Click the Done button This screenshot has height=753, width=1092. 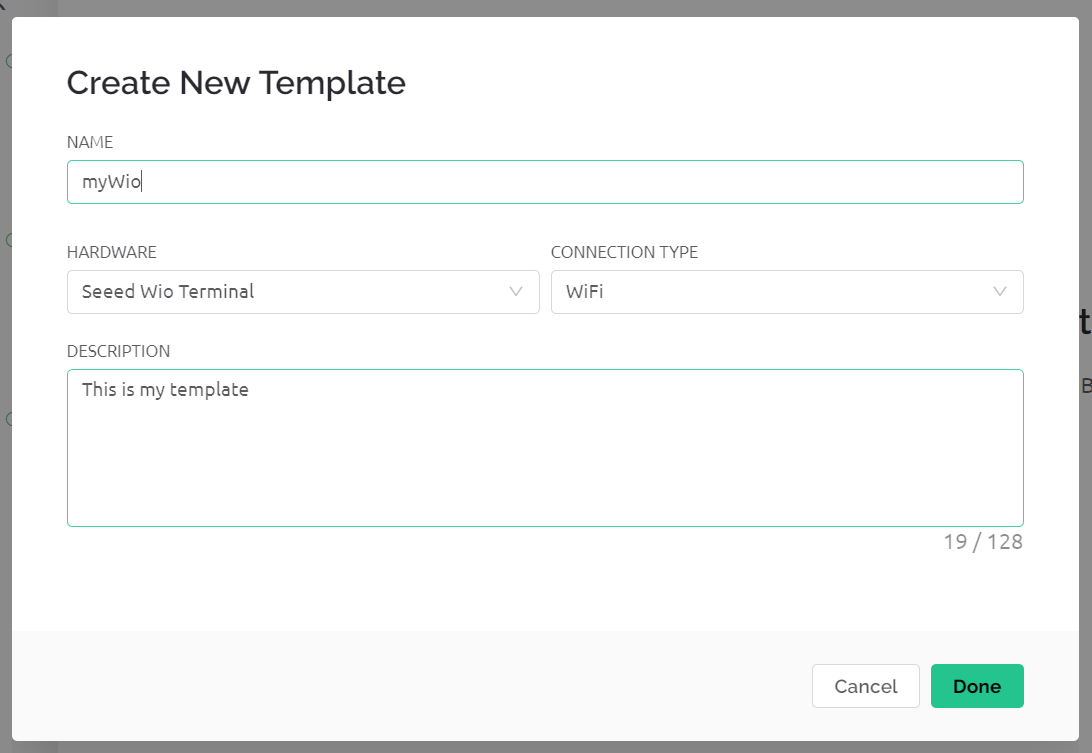coord(977,686)
